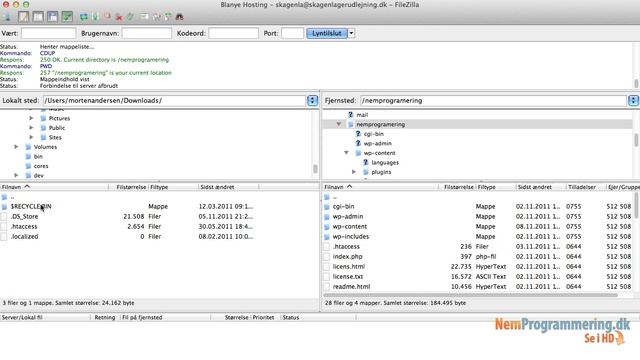
Task: Select the mail folder question-mark icon
Action: click(x=350, y=115)
